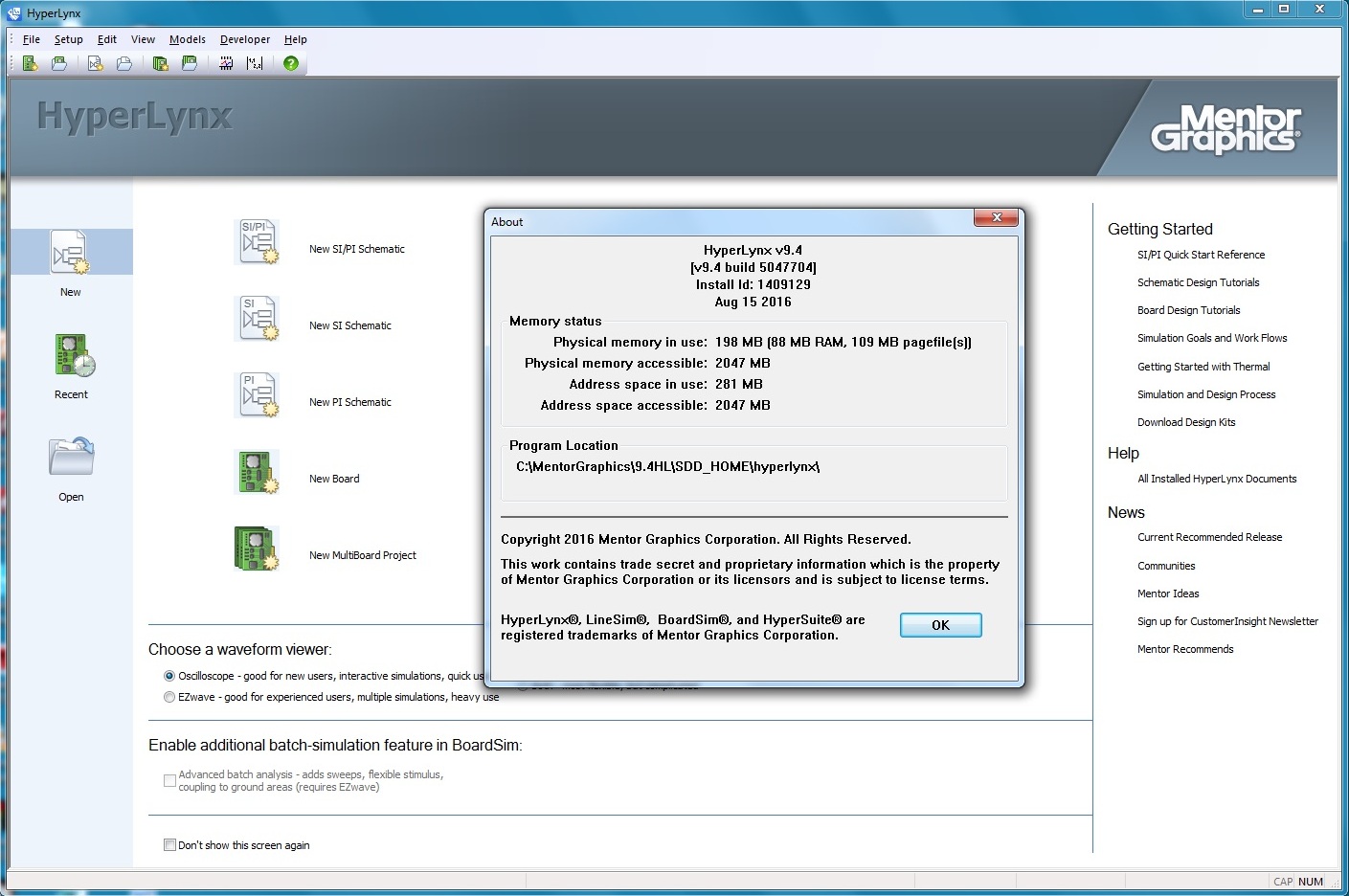This screenshot has height=896, width=1349.
Task: Click the CAP indicator in status bar
Action: pos(1283,882)
